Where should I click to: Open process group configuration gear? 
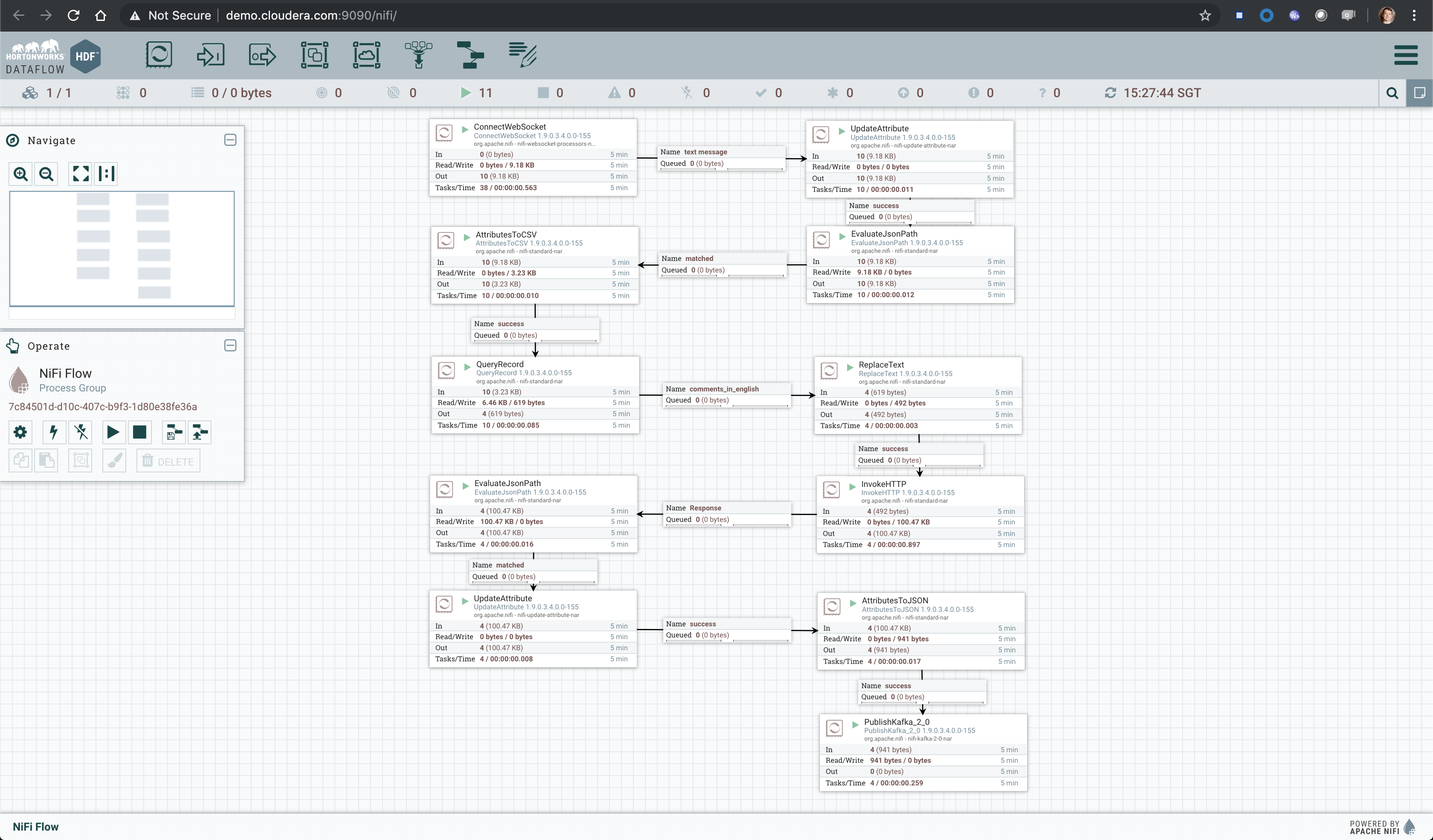click(20, 432)
